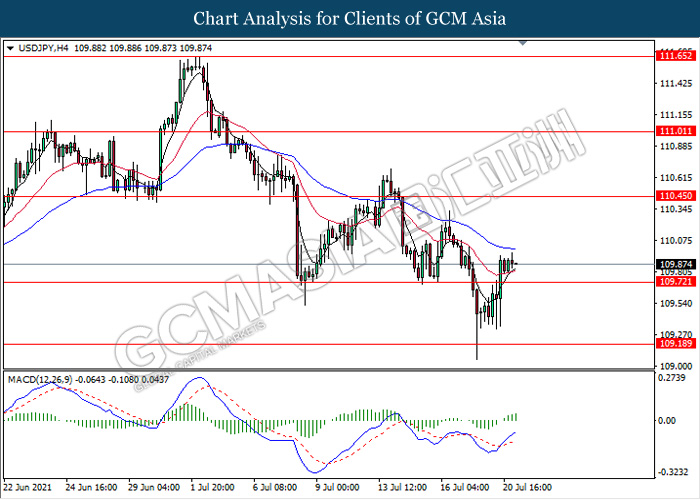Viewport: 700px width, 500px height.
Task: Click the 24 Jun 16:00 time label
Action: pyautogui.click(x=91, y=487)
